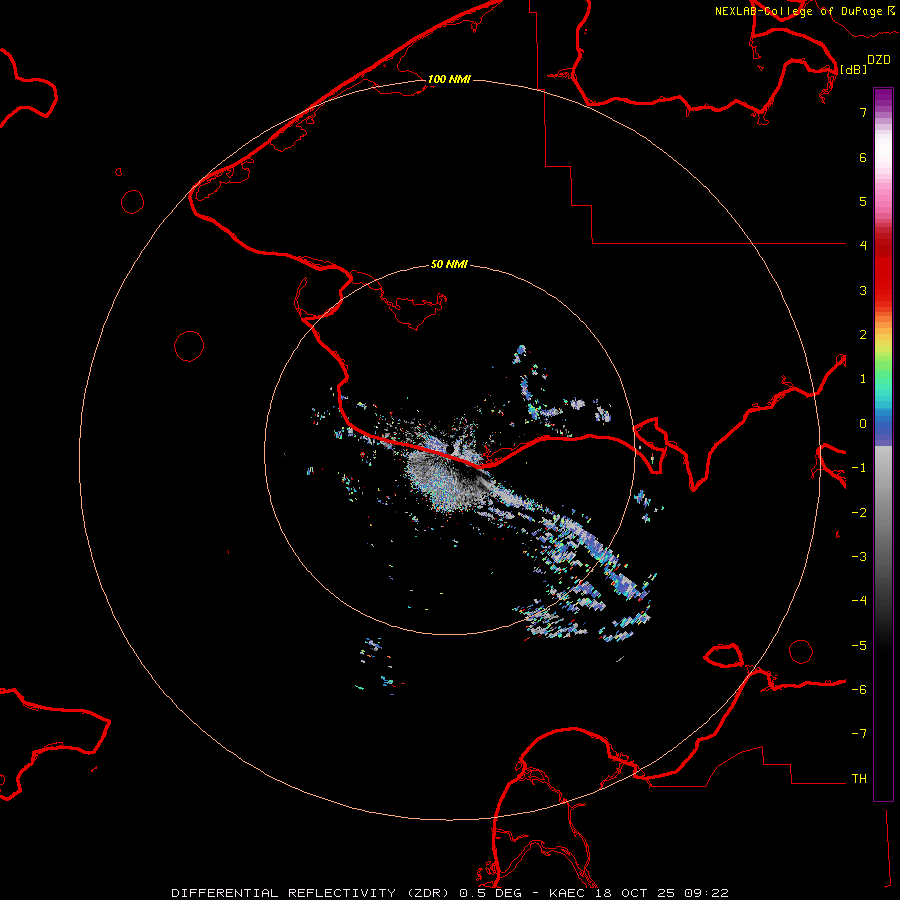Click the "2" value on color scale
The image size is (900, 900).
pyautogui.click(x=863, y=335)
